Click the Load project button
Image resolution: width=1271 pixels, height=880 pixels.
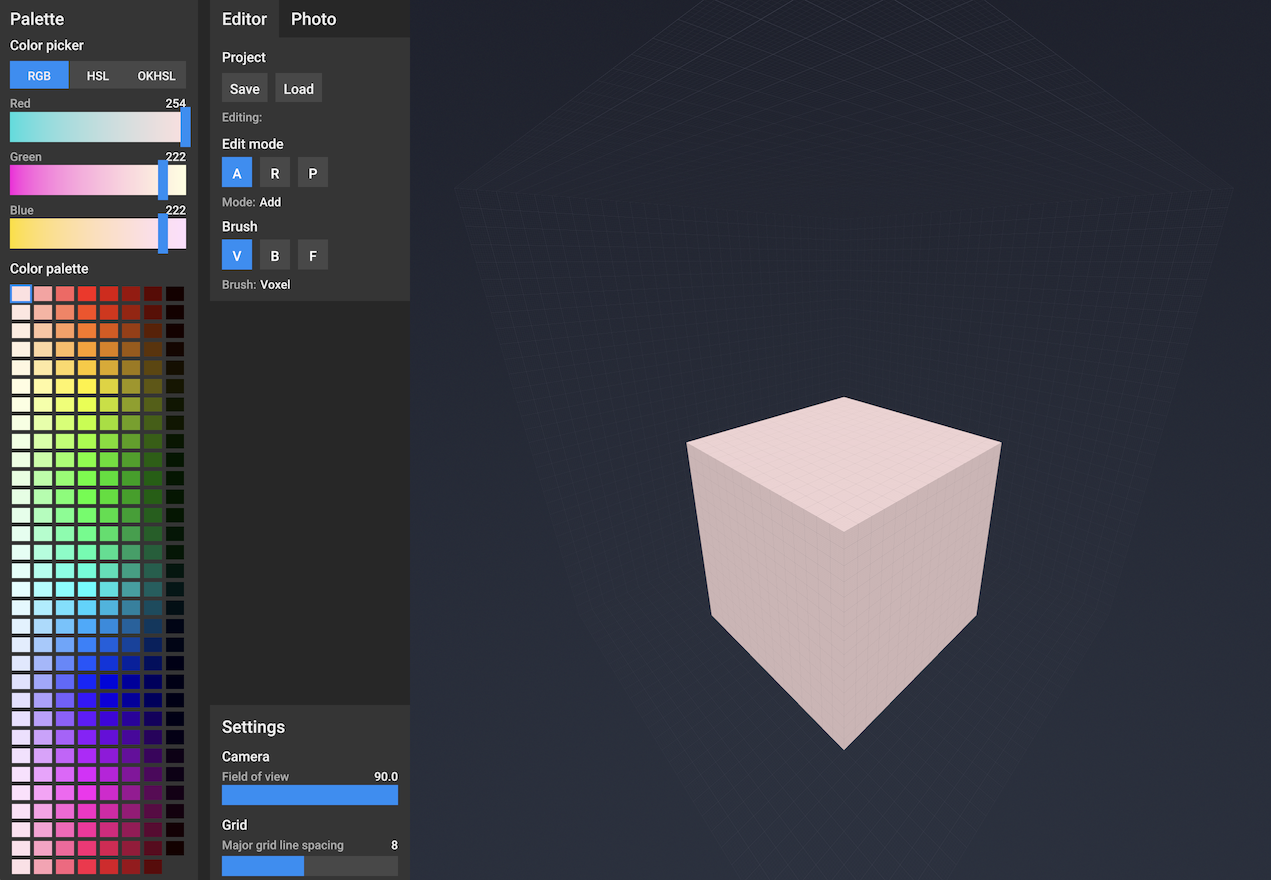coord(298,89)
